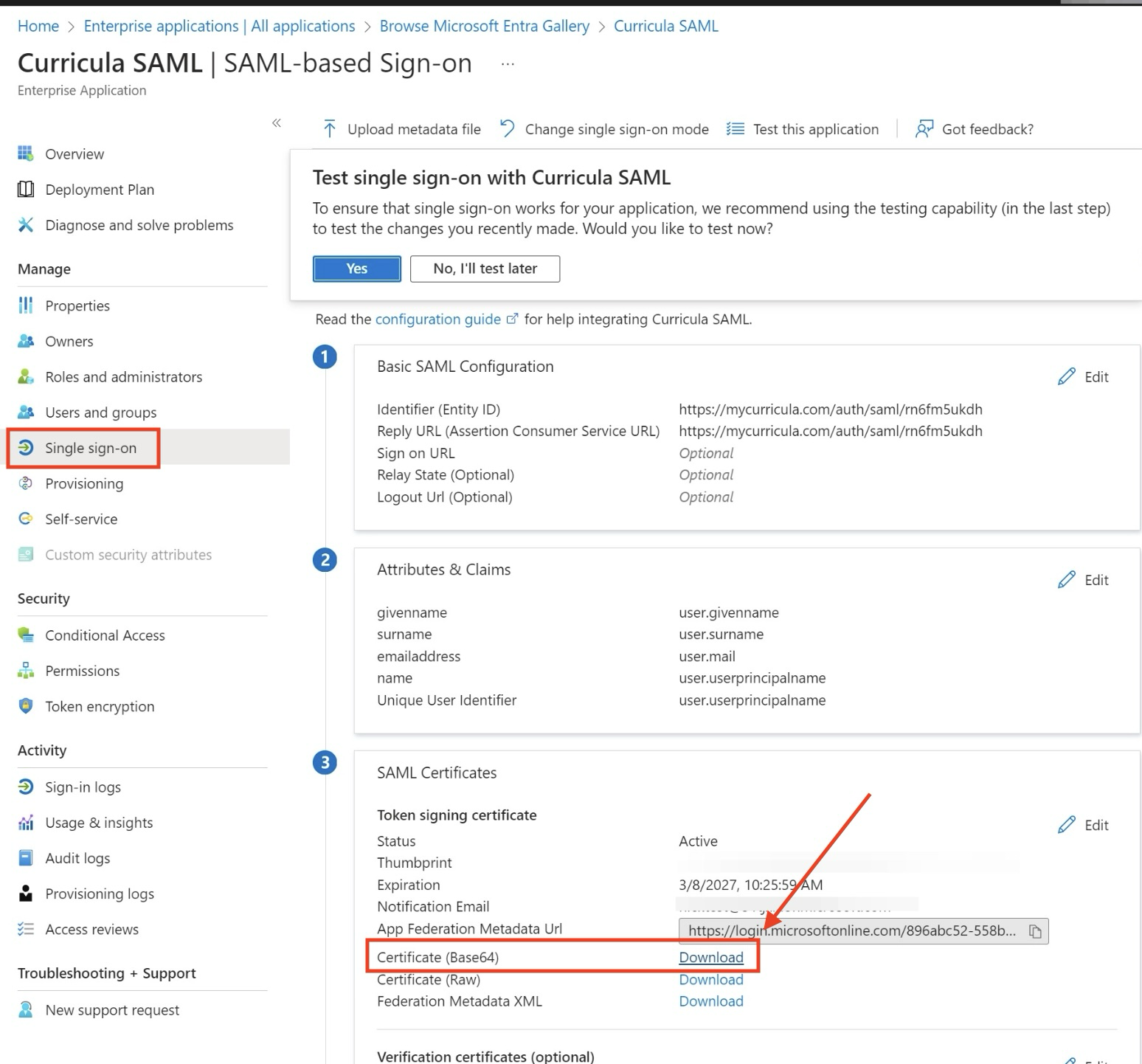Viewport: 1142px width, 1064px height.
Task: Click the Permissions hierarchy icon
Action: (26, 670)
